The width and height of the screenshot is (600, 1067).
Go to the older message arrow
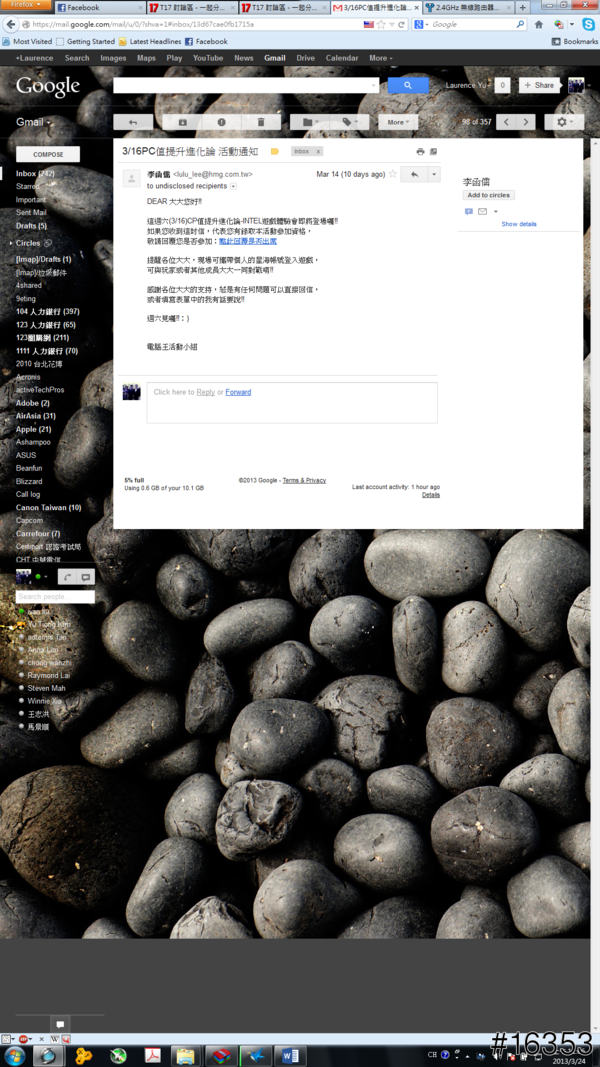click(x=526, y=122)
